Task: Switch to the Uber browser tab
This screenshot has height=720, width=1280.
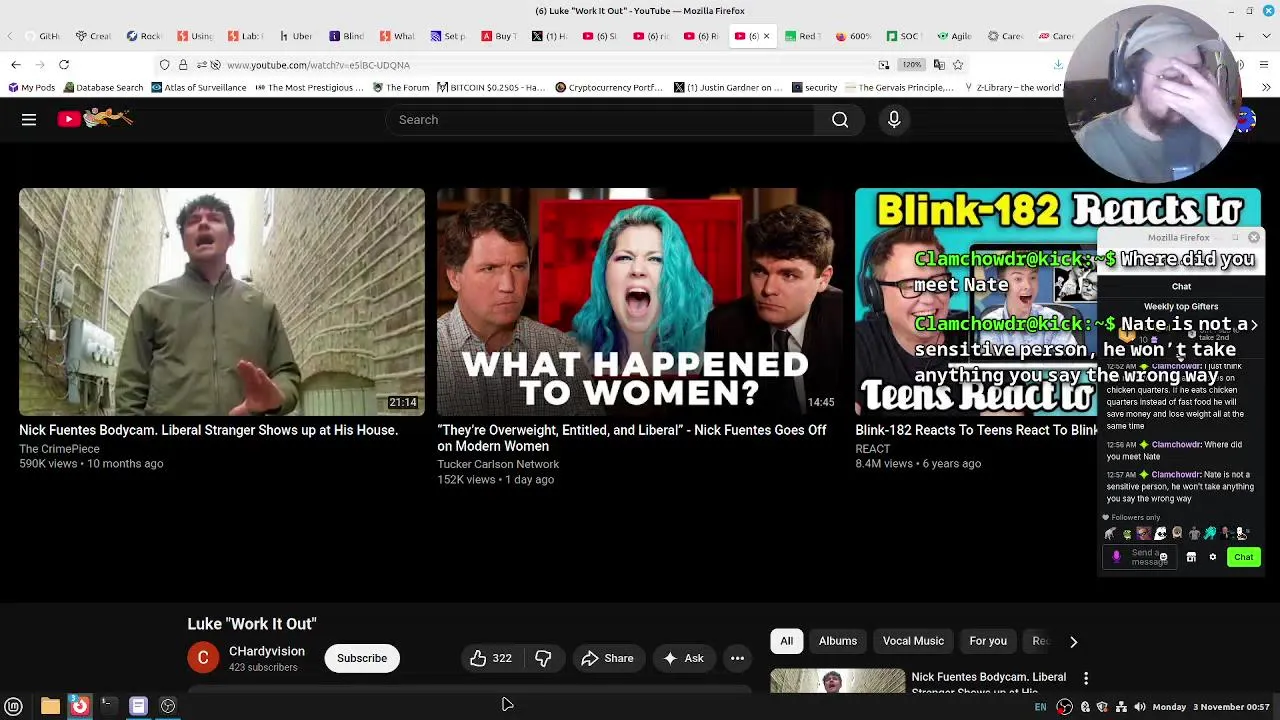Action: point(296,36)
